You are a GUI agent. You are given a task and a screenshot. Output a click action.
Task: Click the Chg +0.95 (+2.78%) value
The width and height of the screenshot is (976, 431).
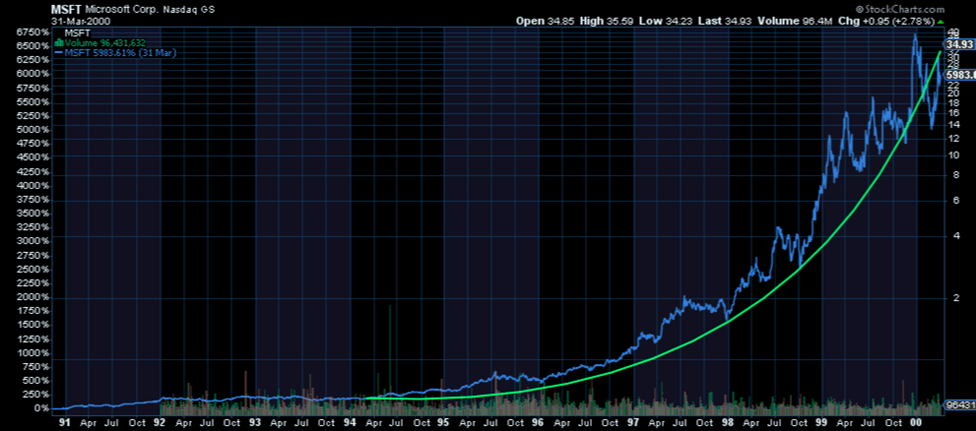885,22
